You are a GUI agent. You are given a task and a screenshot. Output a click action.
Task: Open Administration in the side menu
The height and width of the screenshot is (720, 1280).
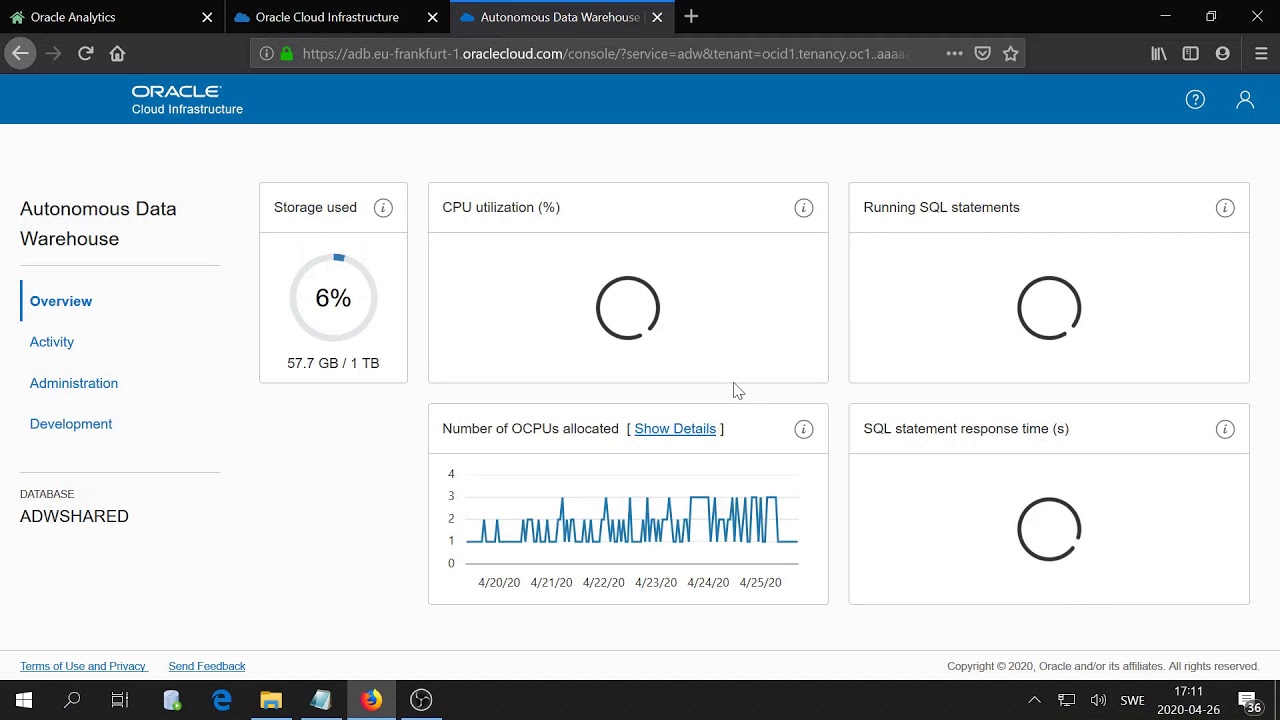(74, 383)
